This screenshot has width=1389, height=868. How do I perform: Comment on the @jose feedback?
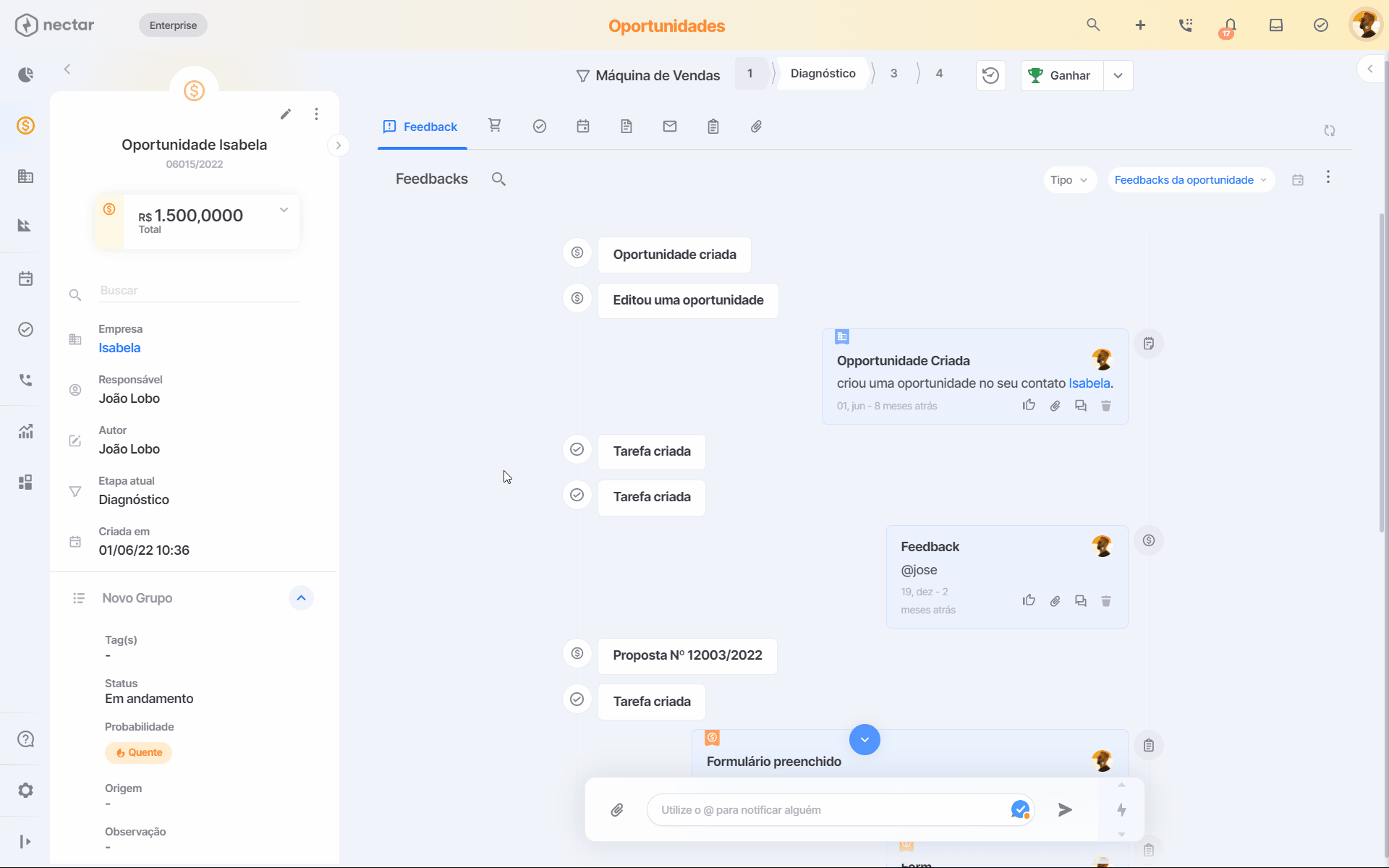tap(1081, 601)
